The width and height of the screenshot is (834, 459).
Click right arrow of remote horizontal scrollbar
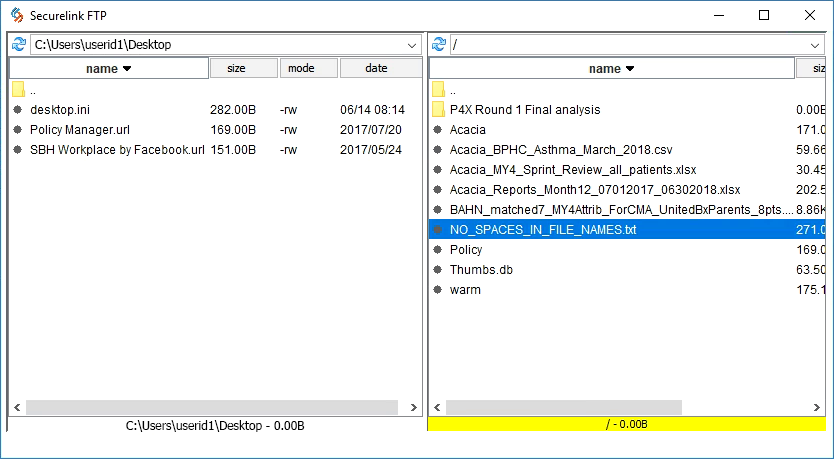[x=816, y=408]
